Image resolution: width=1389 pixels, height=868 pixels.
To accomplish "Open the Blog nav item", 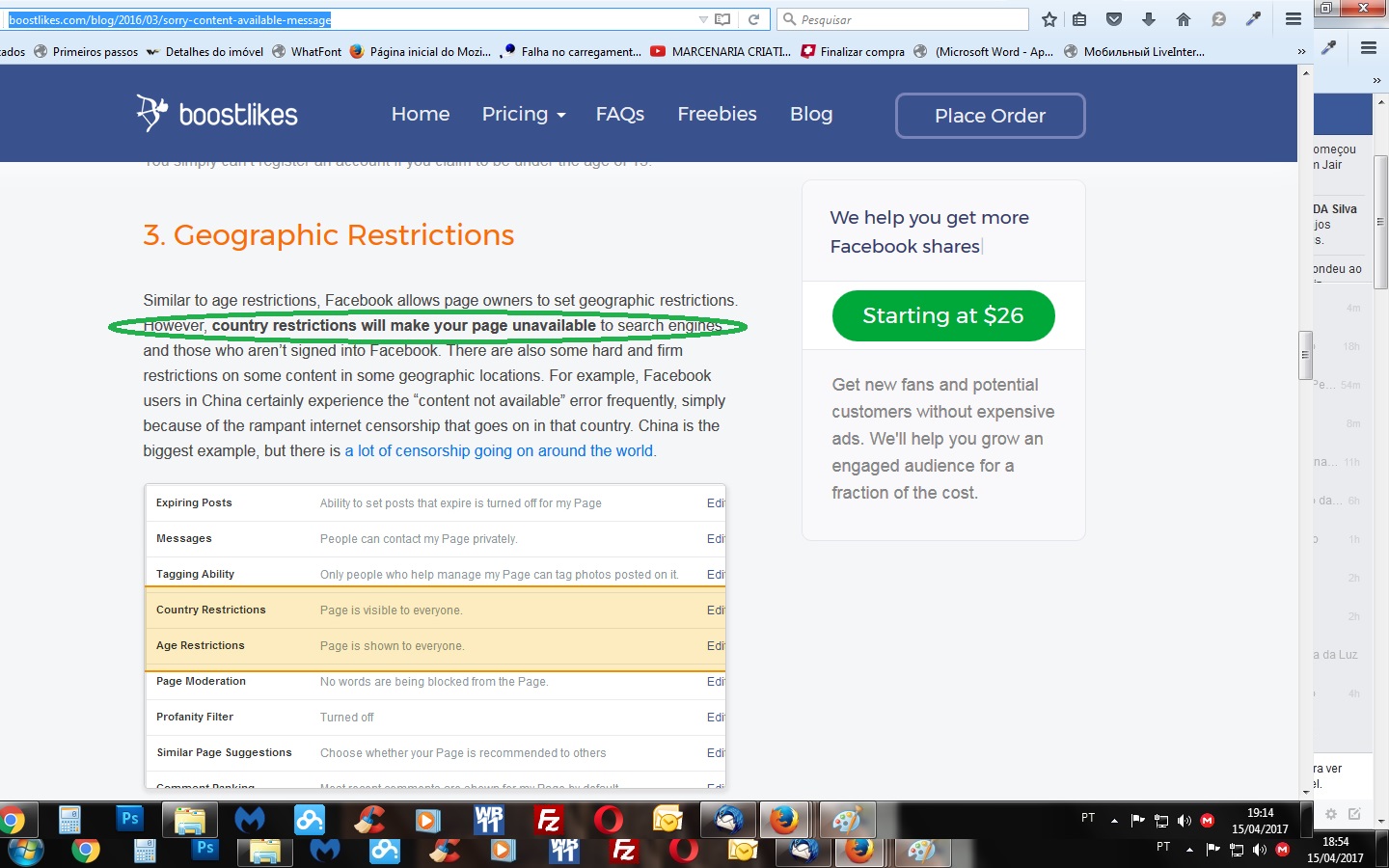I will coord(811,114).
